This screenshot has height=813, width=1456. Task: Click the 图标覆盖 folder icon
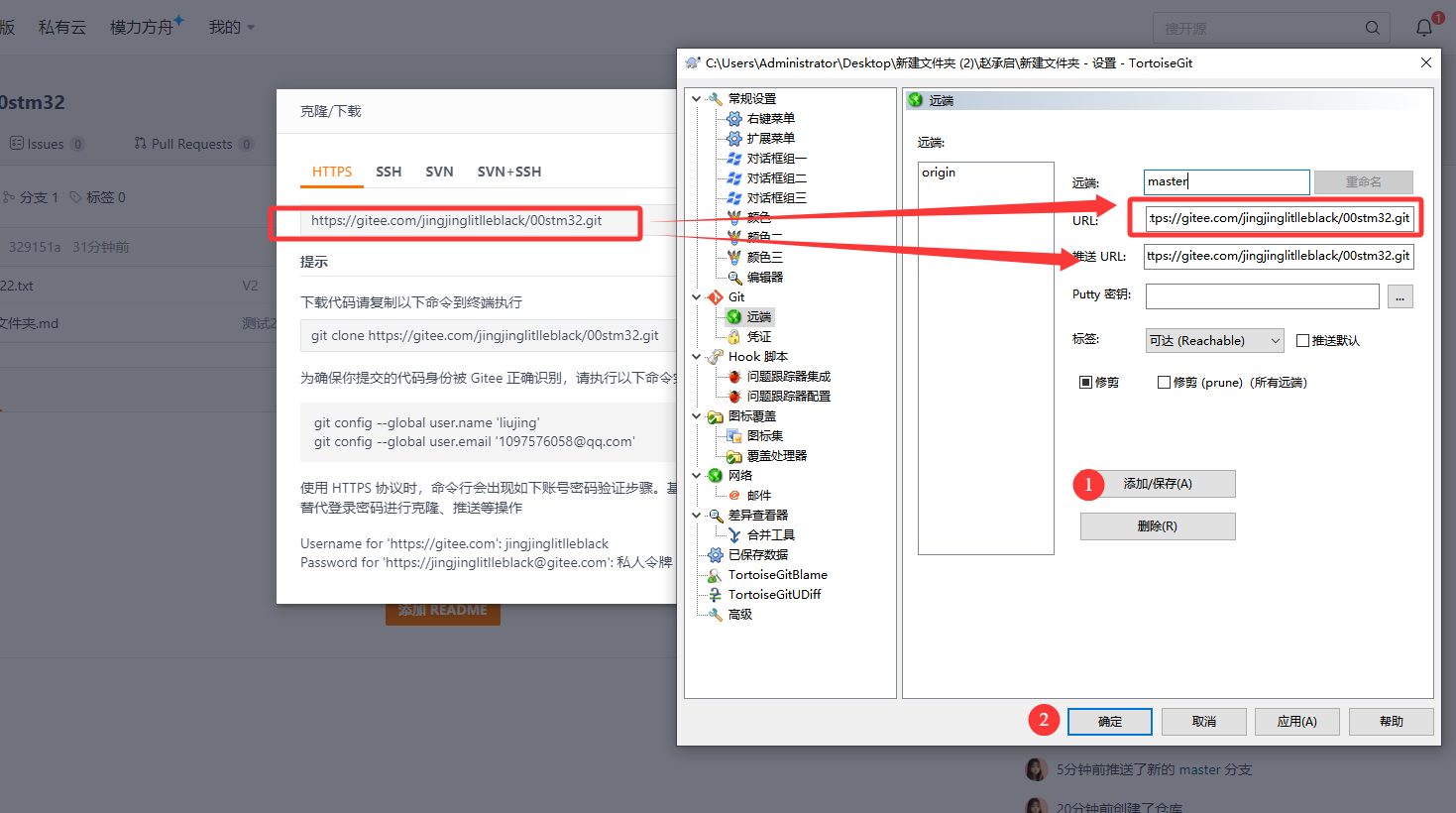716,416
